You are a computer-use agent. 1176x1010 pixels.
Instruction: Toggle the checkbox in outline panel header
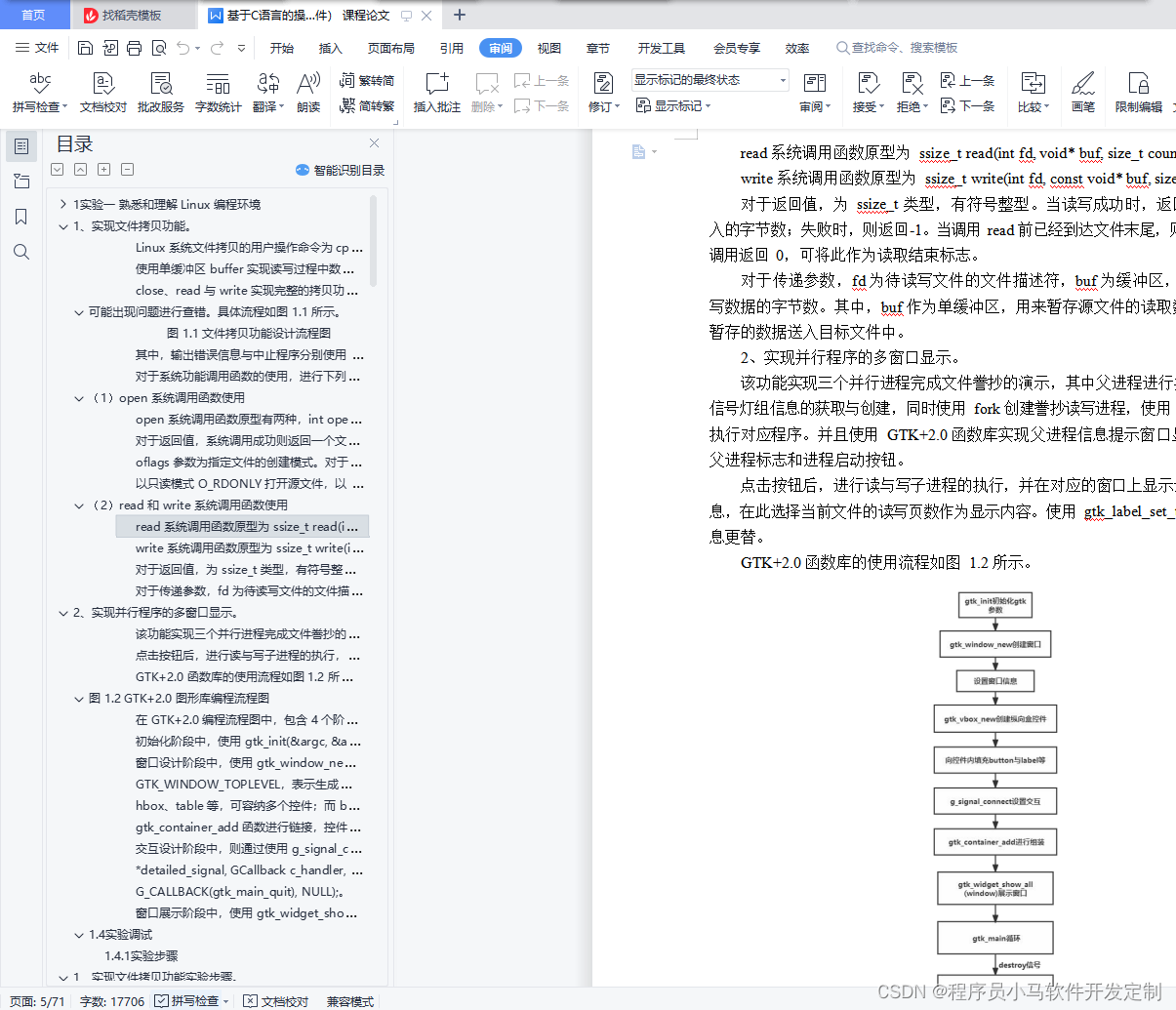coord(57,169)
